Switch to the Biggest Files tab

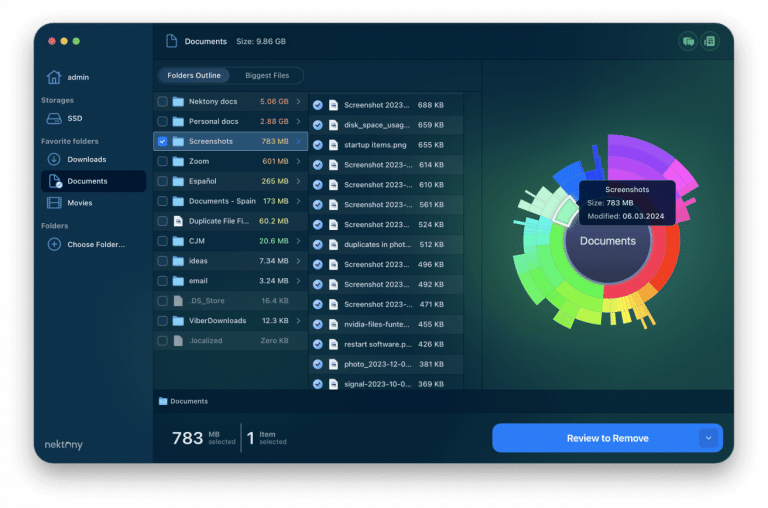tap(266, 76)
